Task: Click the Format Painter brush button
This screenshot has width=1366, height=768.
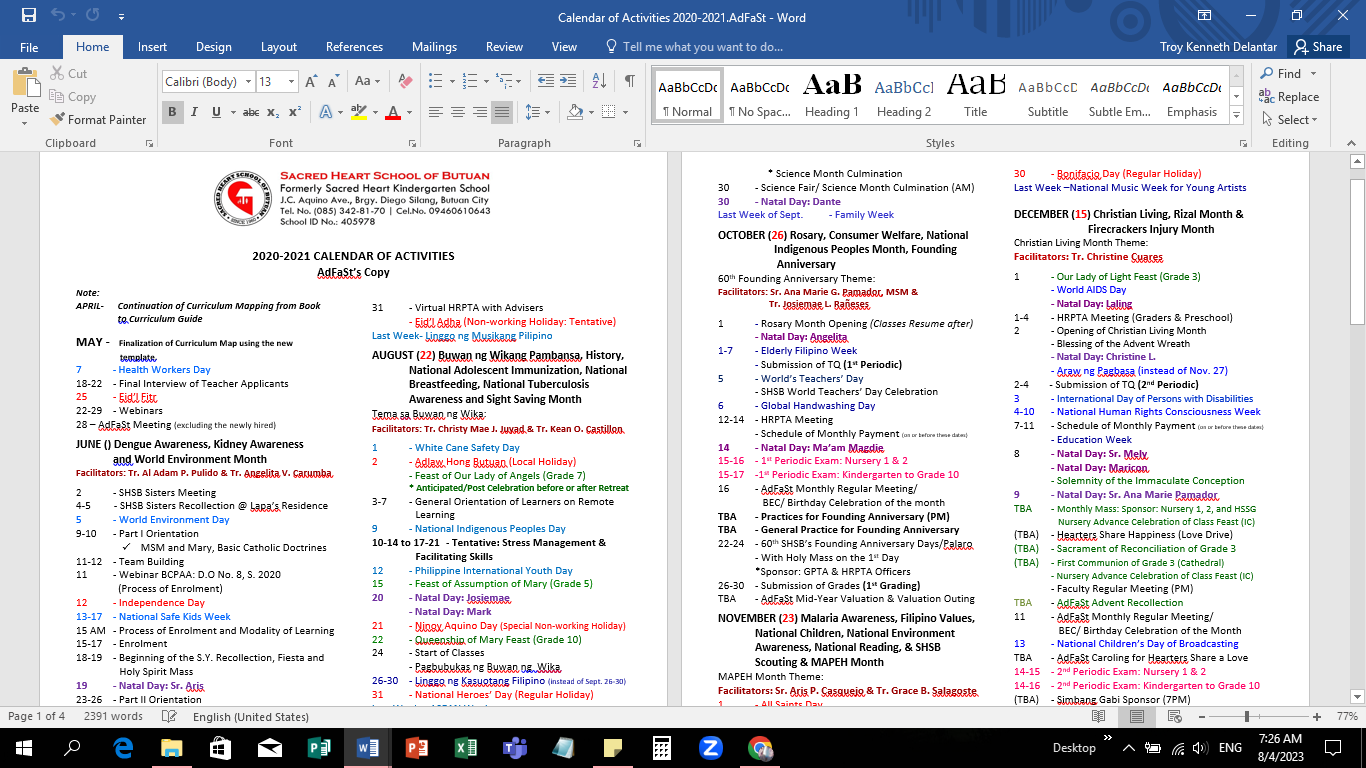Action: click(99, 119)
